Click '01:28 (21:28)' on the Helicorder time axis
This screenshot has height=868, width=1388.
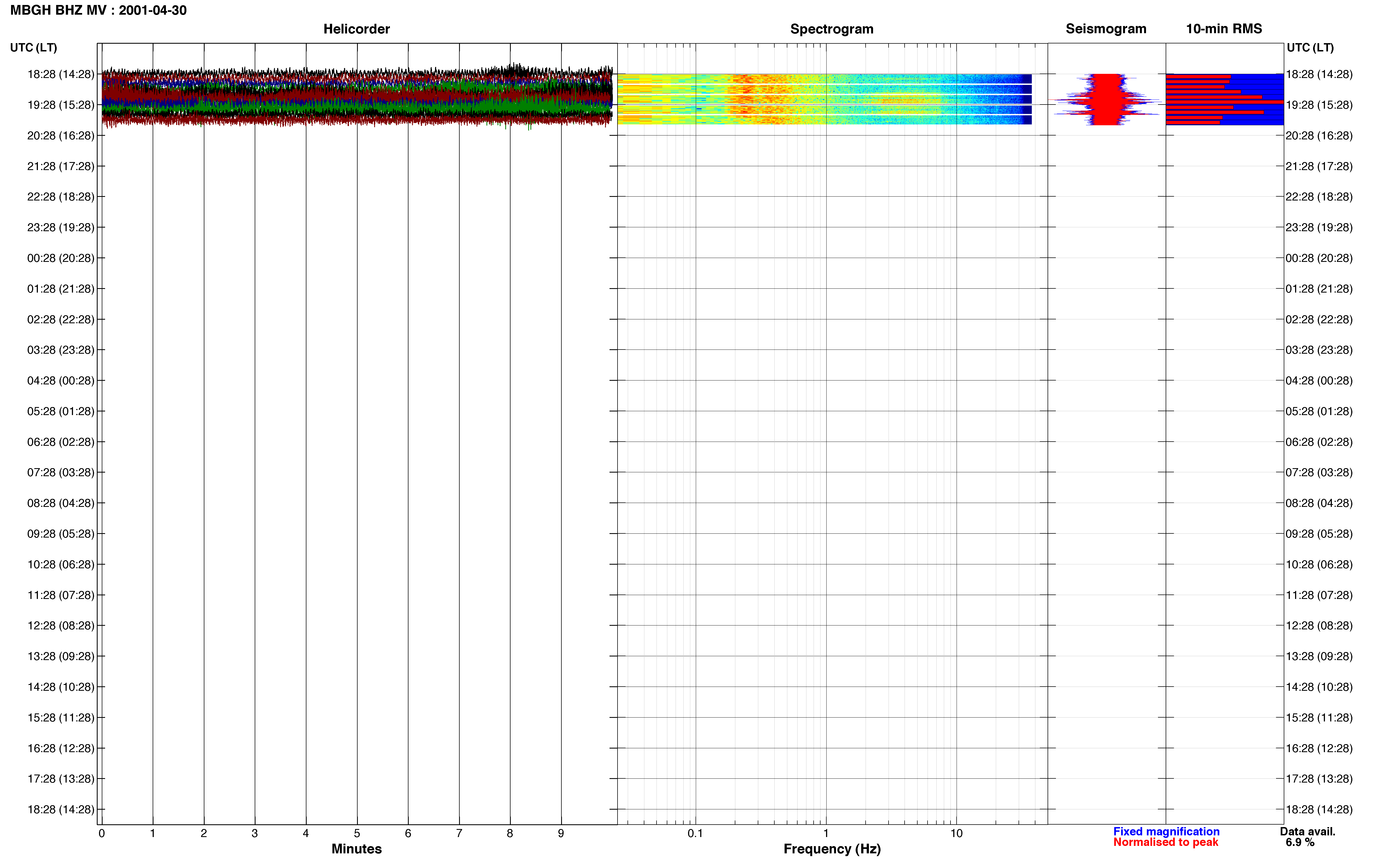pos(61,289)
